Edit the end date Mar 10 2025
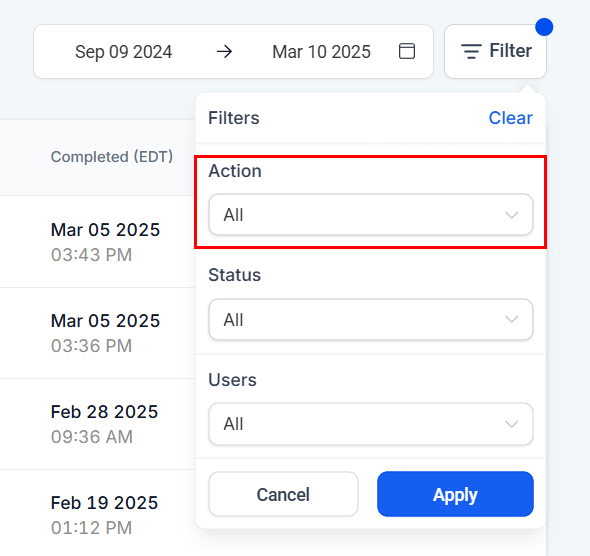 (321, 52)
